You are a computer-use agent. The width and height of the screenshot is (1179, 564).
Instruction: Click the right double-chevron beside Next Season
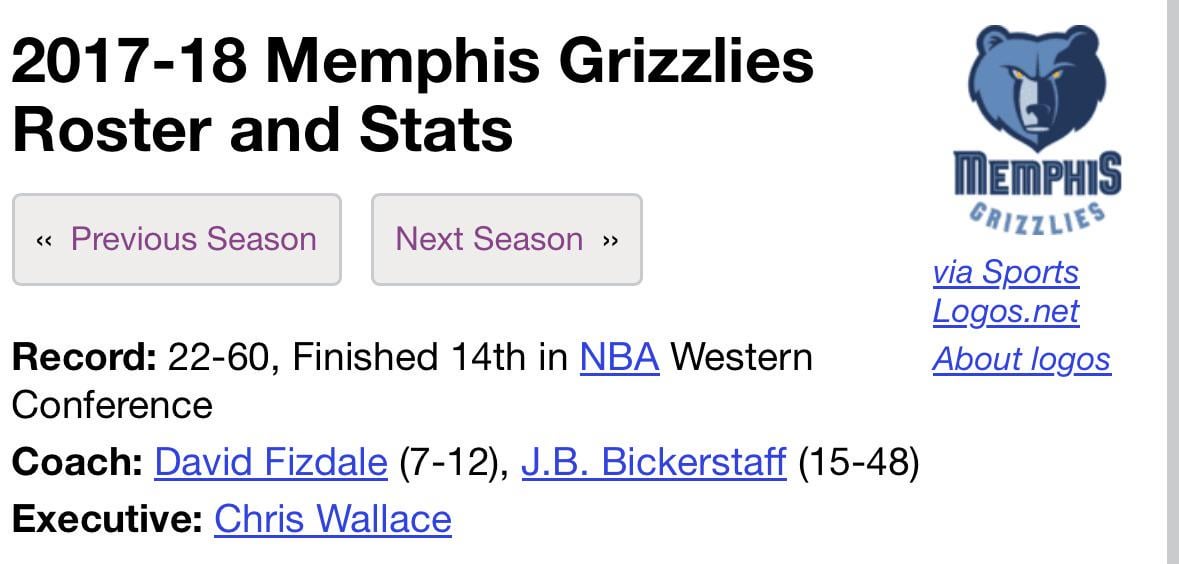tap(610, 240)
